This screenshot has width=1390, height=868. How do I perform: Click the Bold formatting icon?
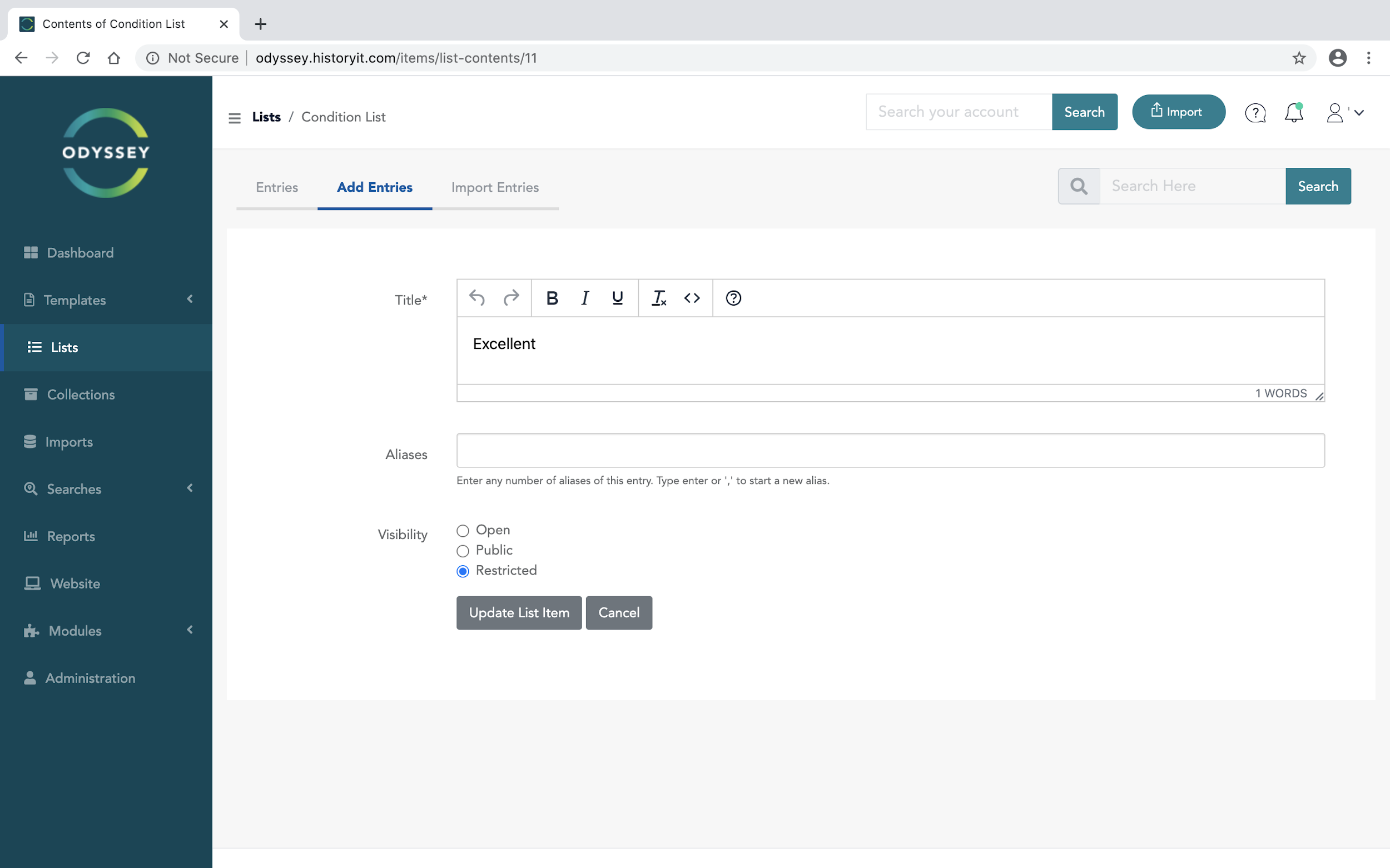pos(552,298)
